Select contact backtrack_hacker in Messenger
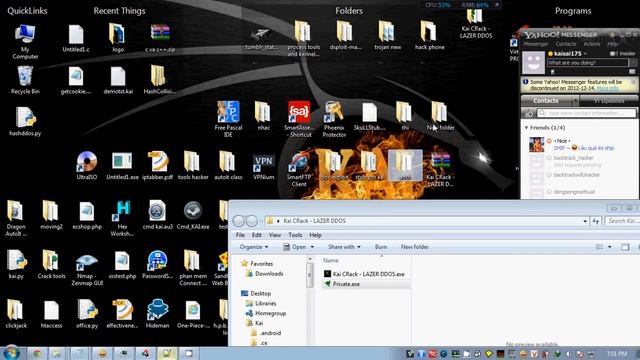This screenshot has width=640, height=360. [x=573, y=158]
